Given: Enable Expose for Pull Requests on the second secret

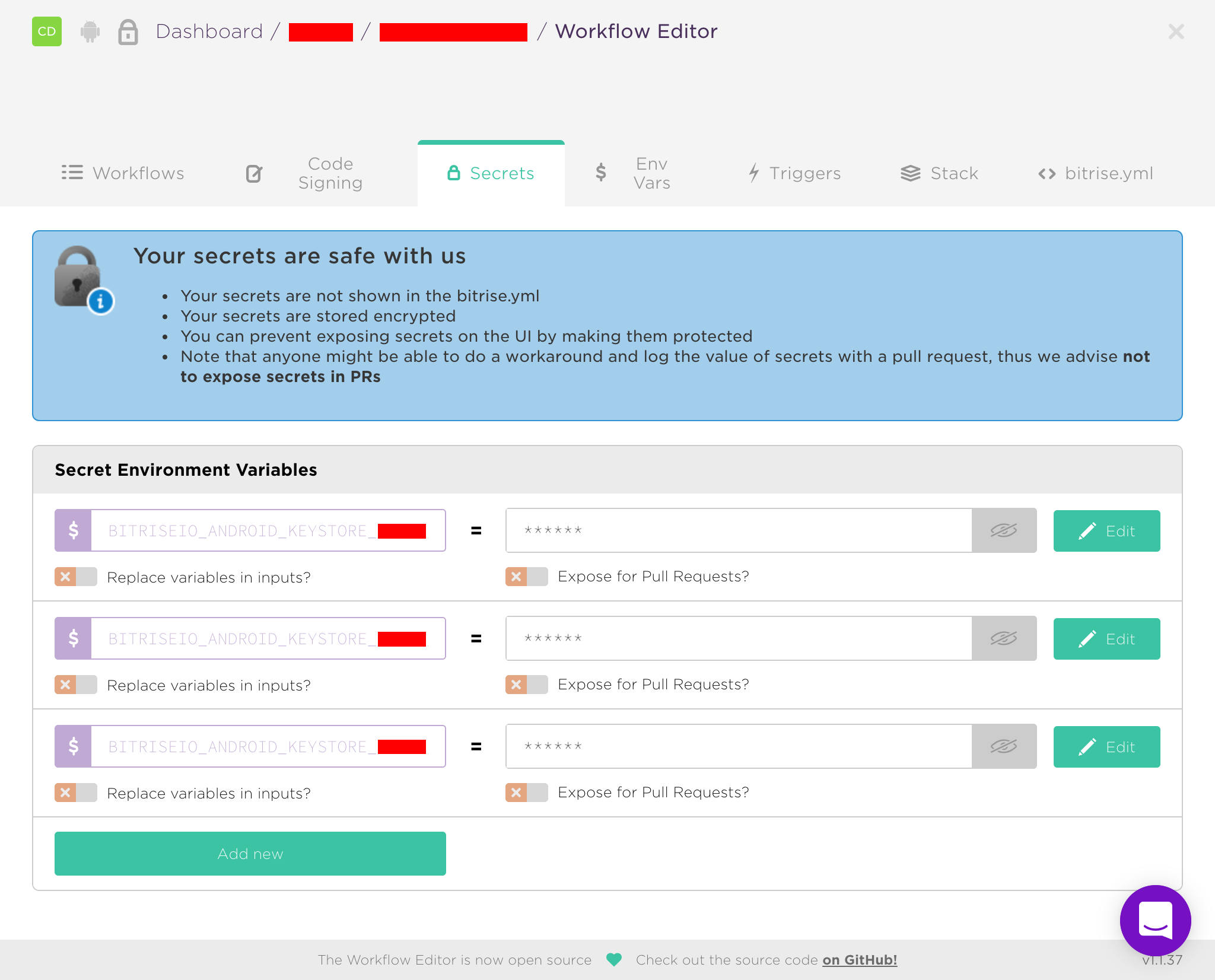Looking at the screenshot, I should 526,684.
